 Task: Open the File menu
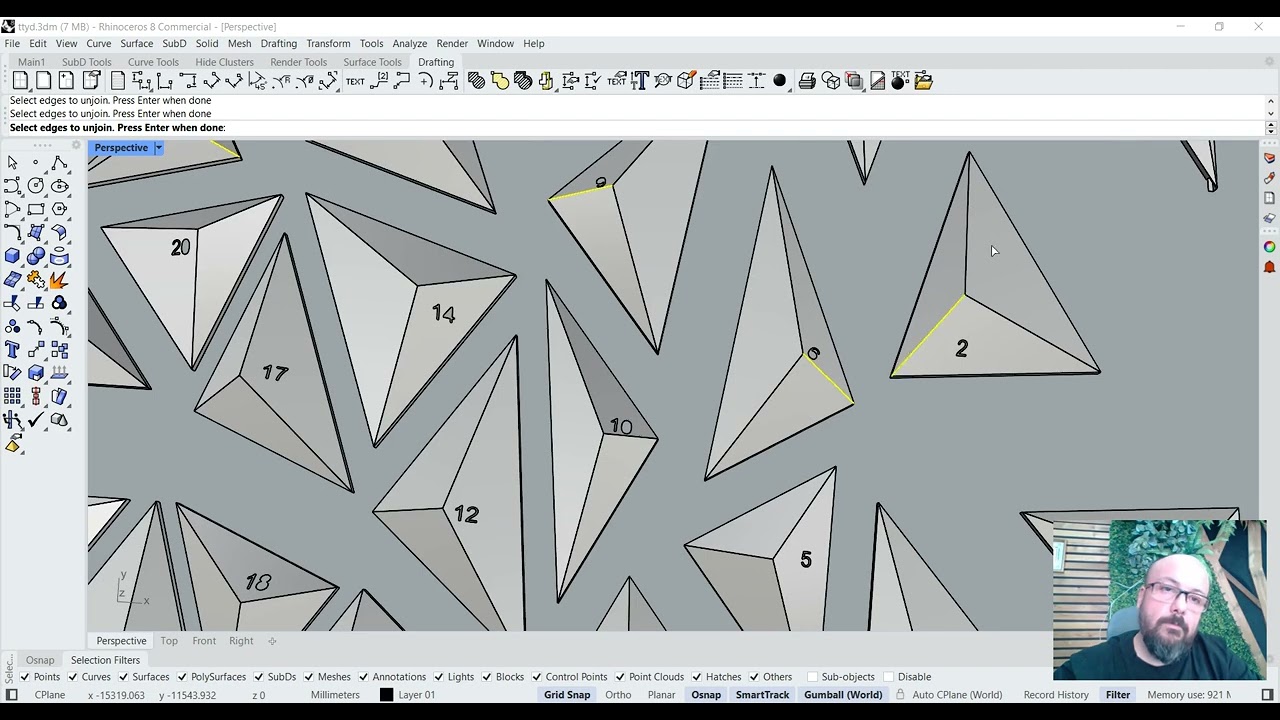12,44
